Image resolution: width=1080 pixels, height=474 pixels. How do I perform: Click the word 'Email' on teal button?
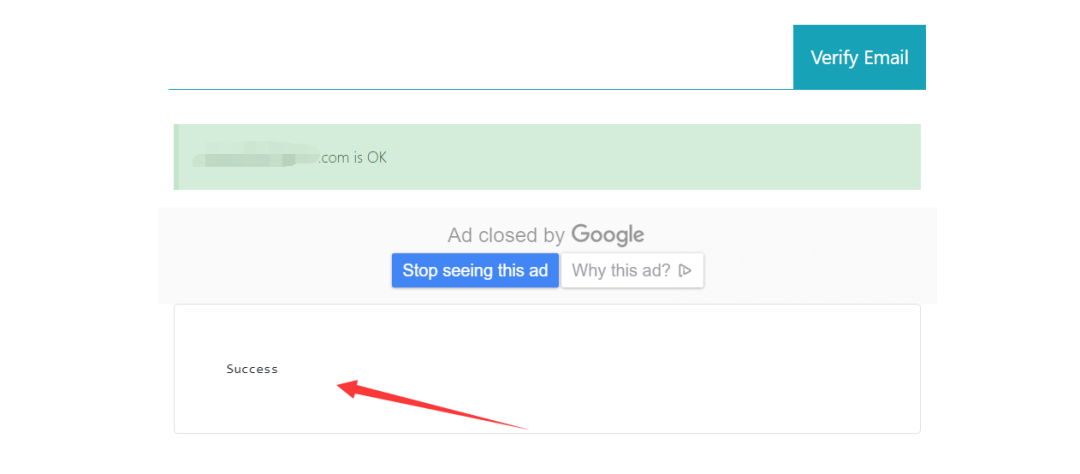[886, 57]
